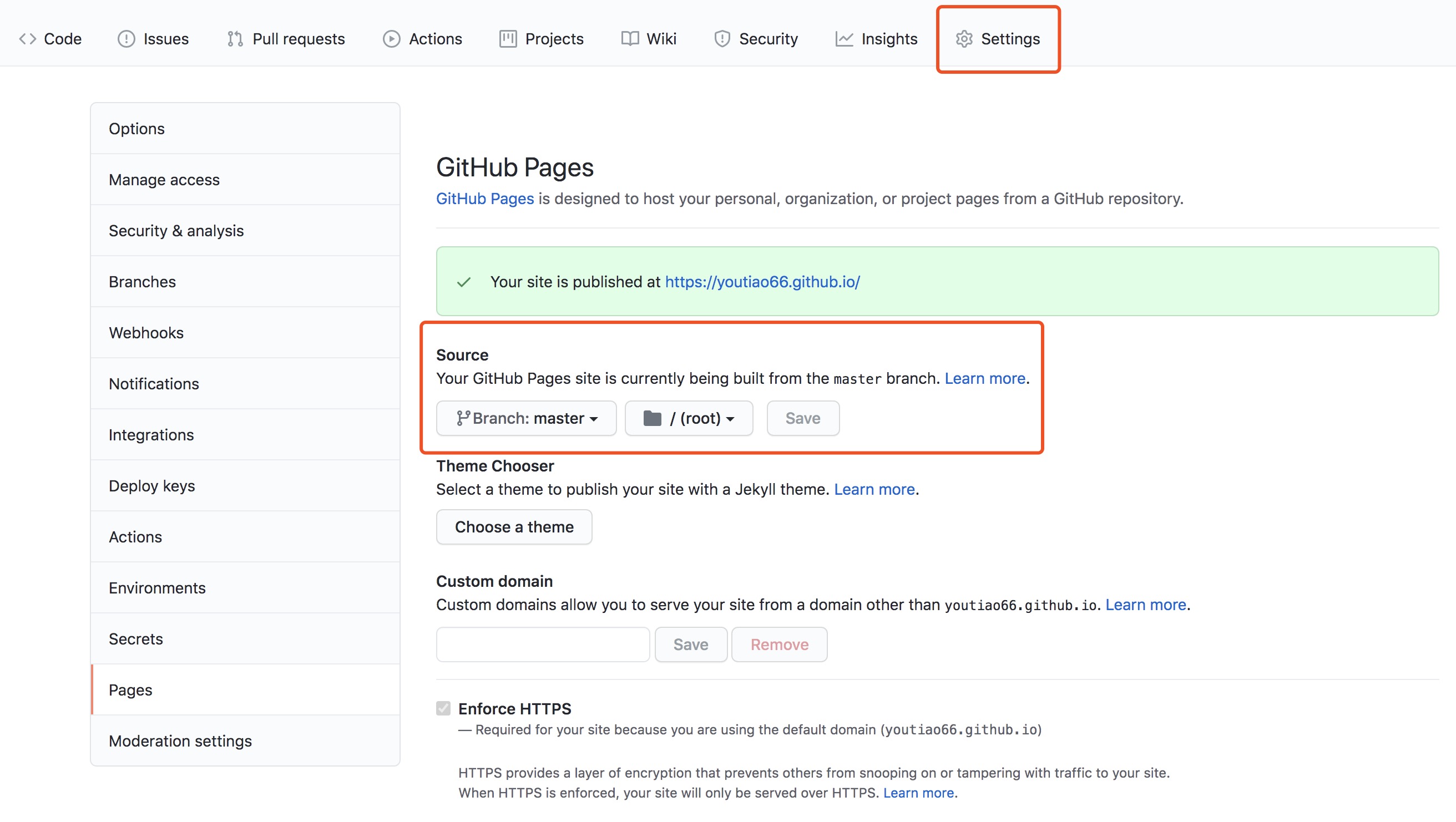This screenshot has width=1456, height=822.
Task: Click the Wiki book icon
Action: (x=630, y=39)
